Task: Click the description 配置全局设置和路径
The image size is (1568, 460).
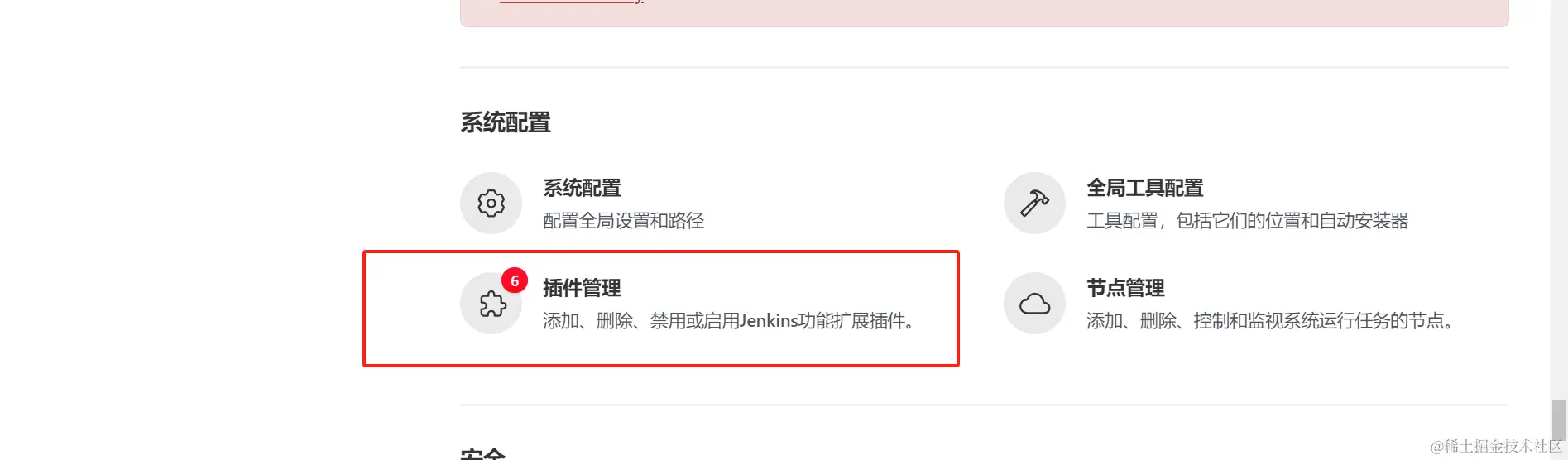Action: coord(623,221)
